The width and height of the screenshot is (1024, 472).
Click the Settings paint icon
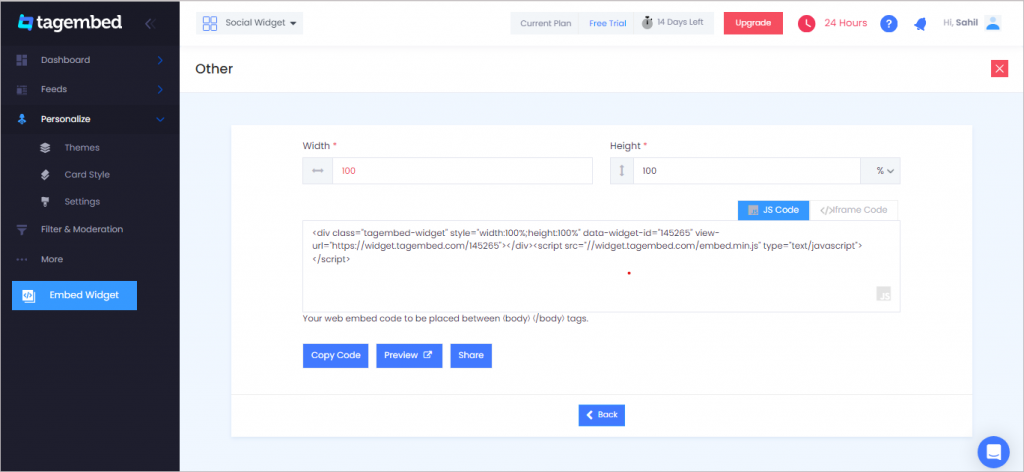click(45, 202)
